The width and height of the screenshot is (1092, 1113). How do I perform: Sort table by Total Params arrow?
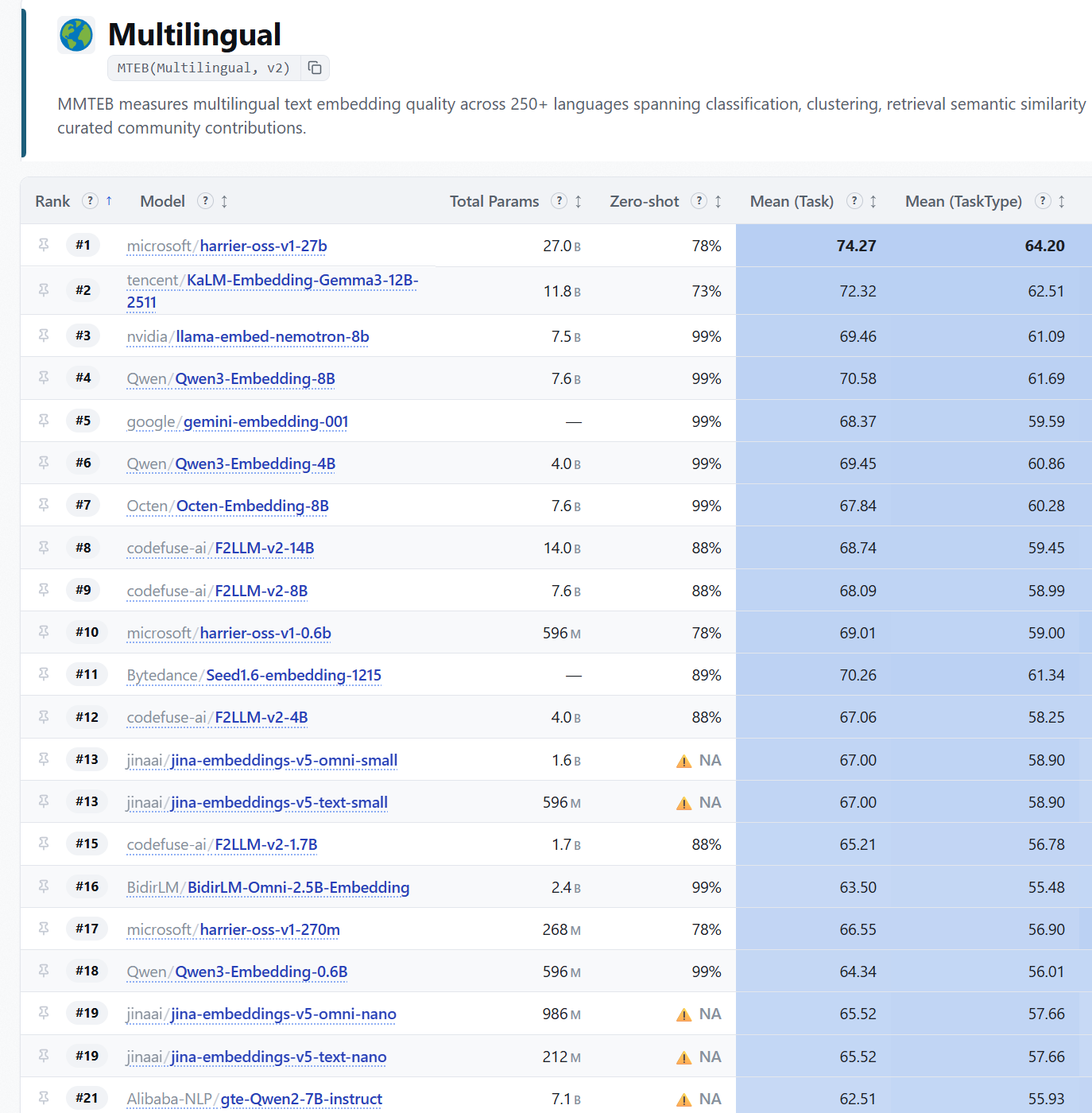pyautogui.click(x=578, y=201)
